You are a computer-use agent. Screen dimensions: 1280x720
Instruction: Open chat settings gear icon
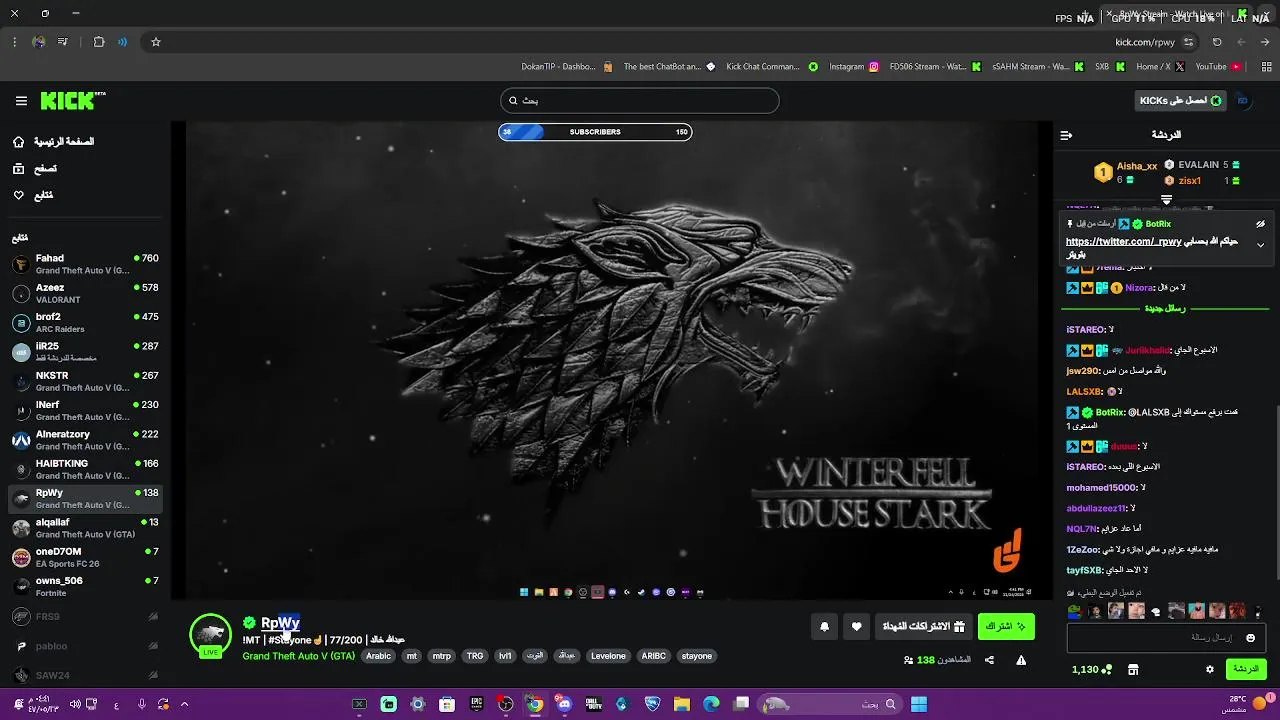click(1209, 669)
